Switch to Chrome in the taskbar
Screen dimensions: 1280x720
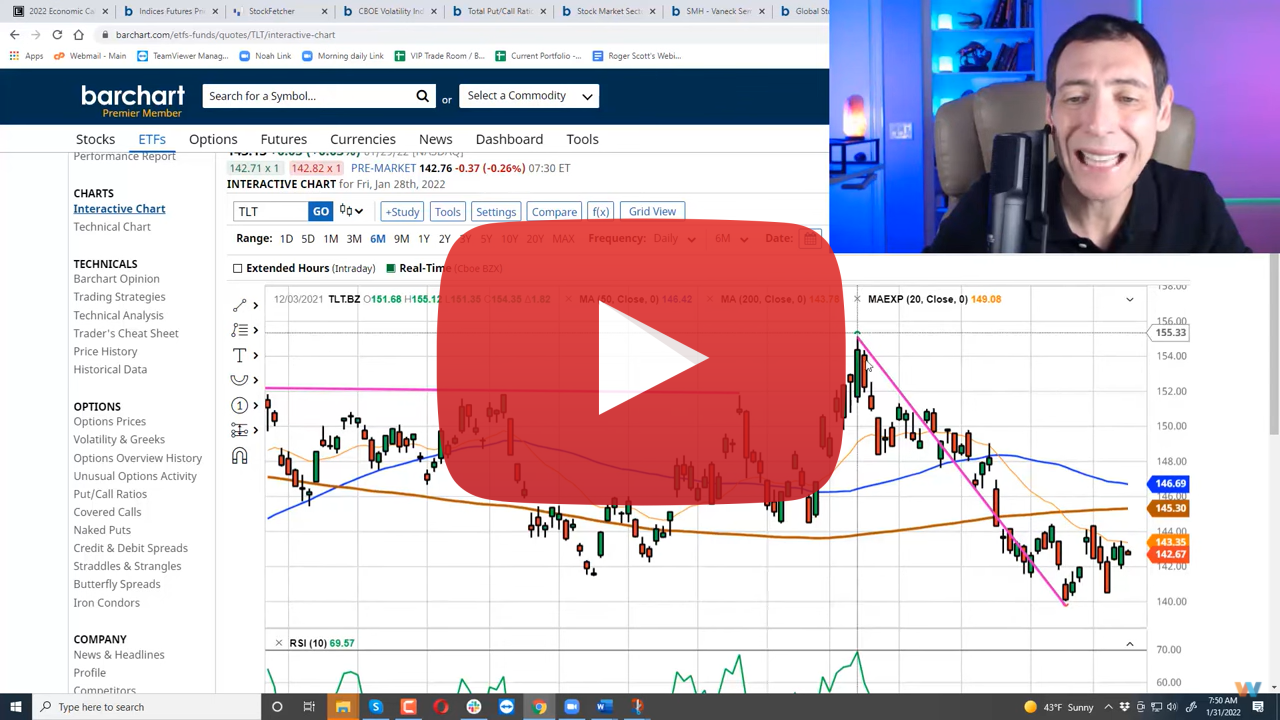coord(539,707)
